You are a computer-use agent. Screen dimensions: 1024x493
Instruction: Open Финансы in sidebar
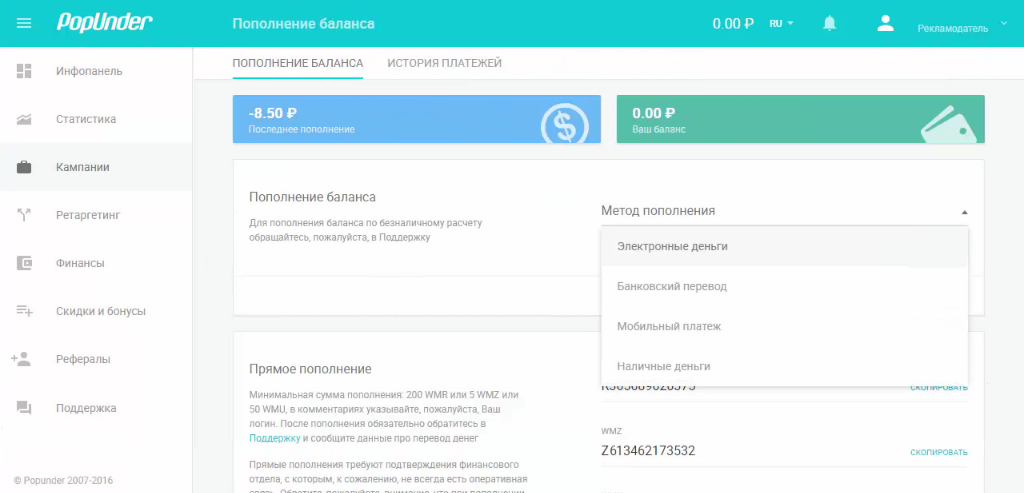tap(96, 263)
